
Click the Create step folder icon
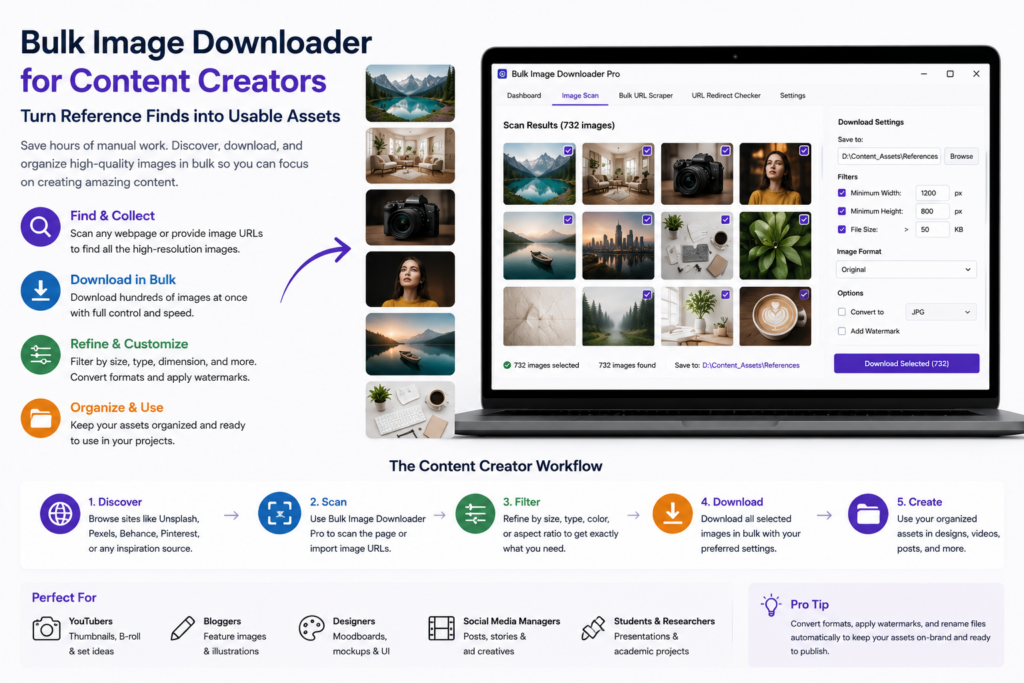coord(868,513)
